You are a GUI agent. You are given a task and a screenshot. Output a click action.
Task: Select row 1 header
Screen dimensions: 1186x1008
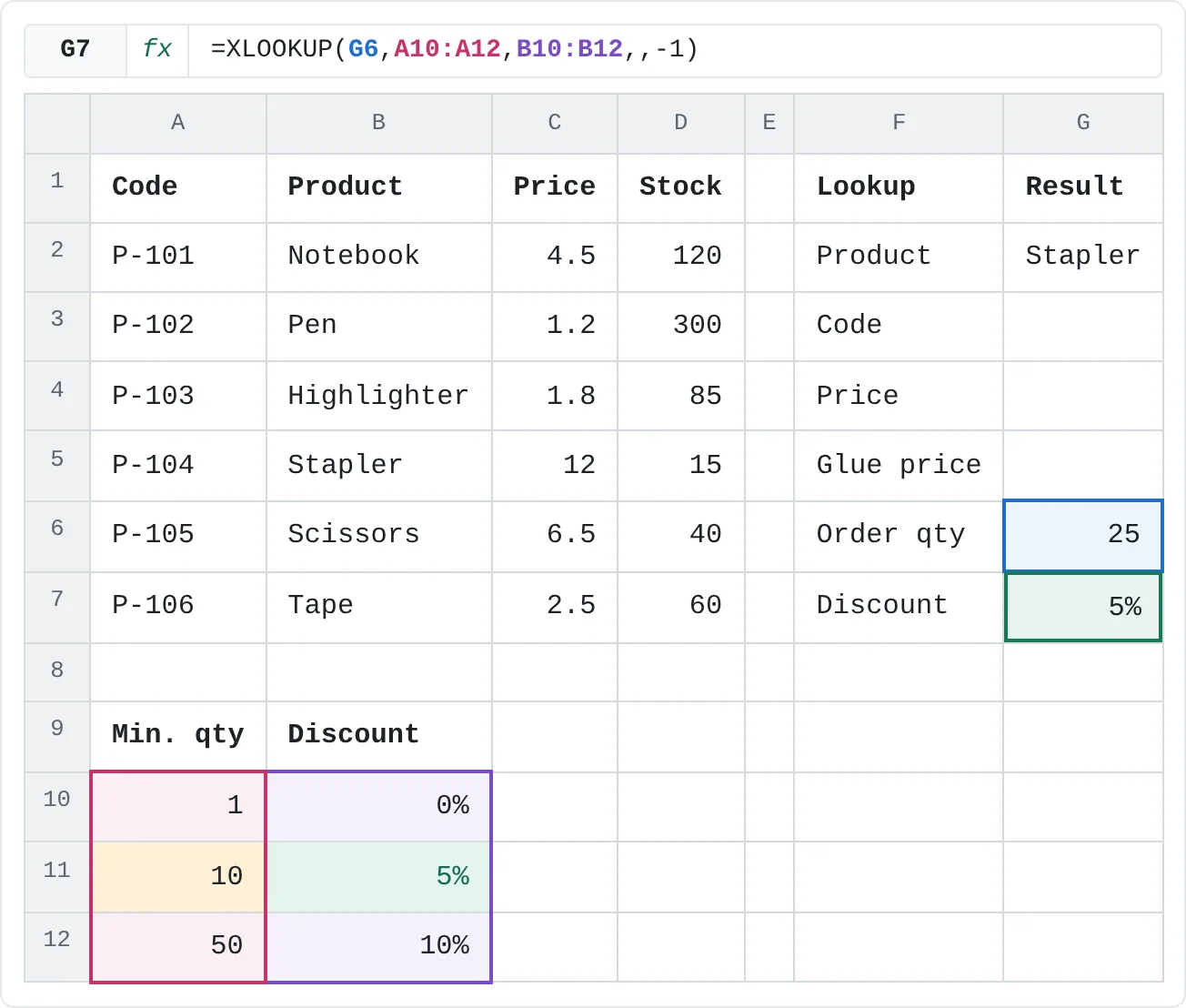click(x=57, y=188)
